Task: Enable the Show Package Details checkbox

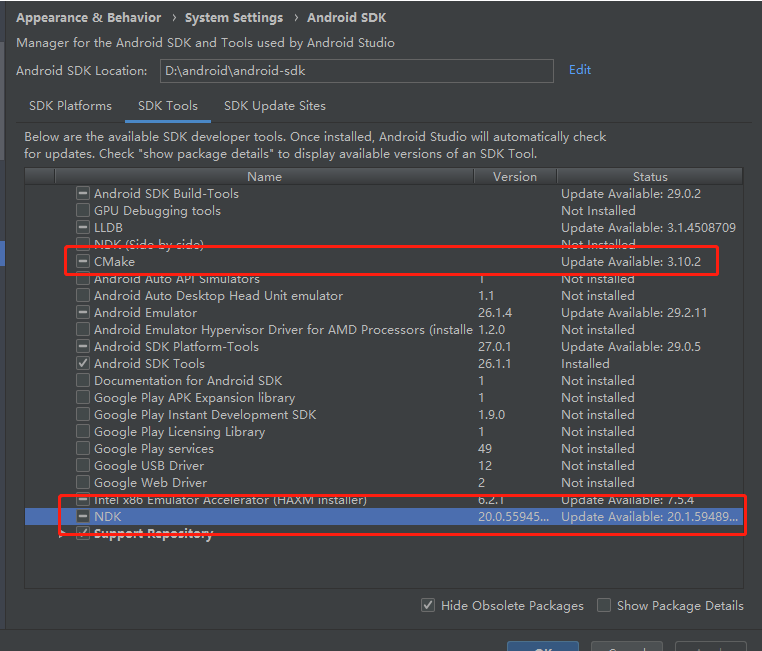Action: tap(604, 605)
